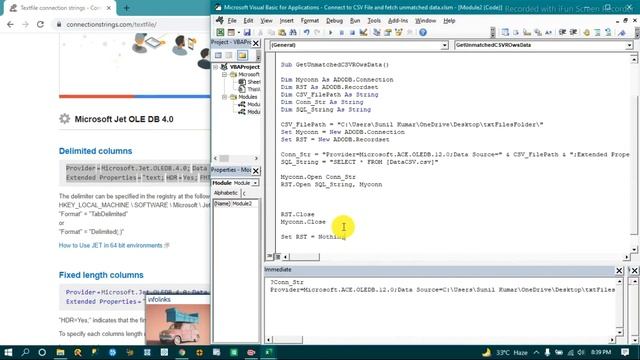Click the Indent icon in Edit toolbar

(x=562, y=32)
